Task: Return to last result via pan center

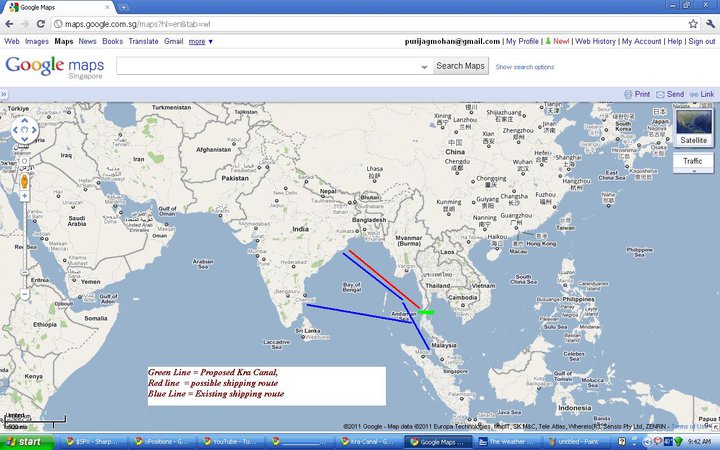Action: point(24,130)
